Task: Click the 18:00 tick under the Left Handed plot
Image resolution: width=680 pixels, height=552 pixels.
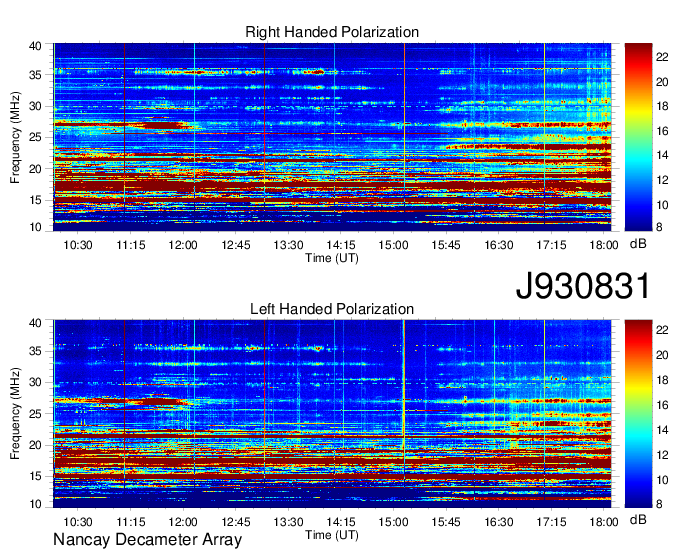Action: pos(604,522)
